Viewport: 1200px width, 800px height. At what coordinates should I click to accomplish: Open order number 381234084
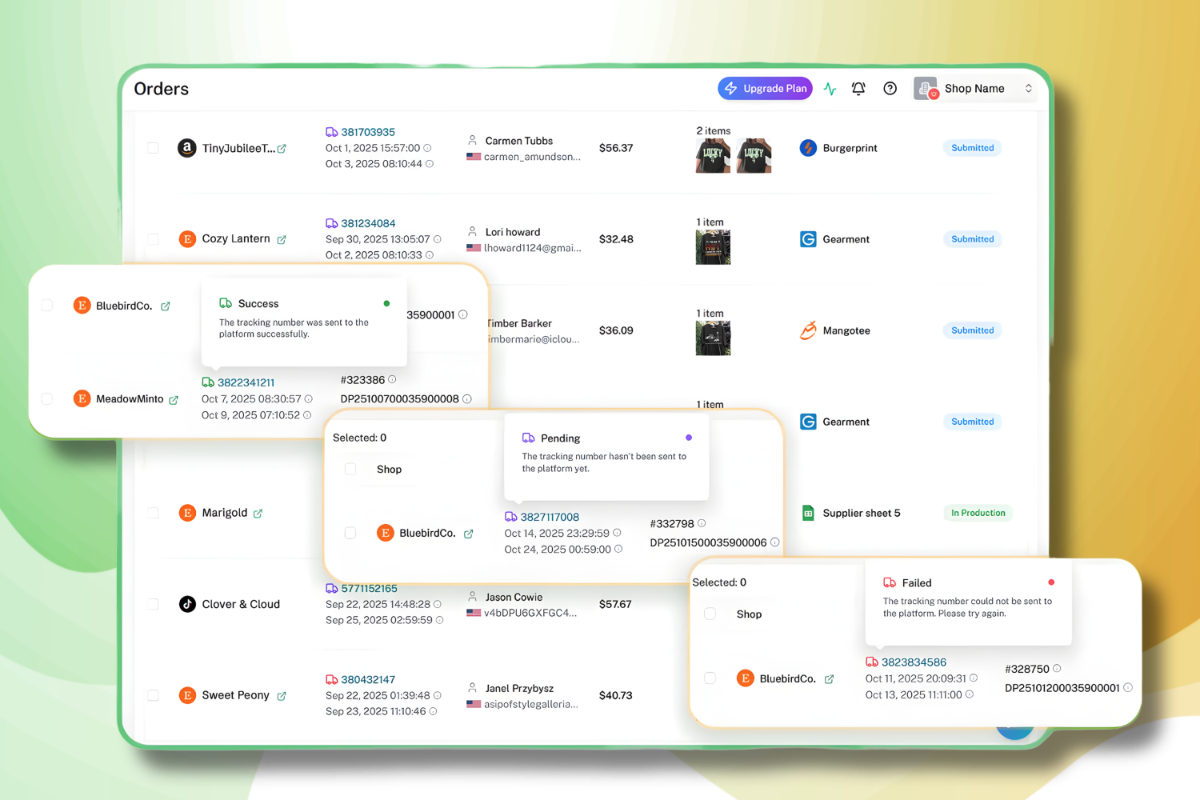tap(368, 223)
